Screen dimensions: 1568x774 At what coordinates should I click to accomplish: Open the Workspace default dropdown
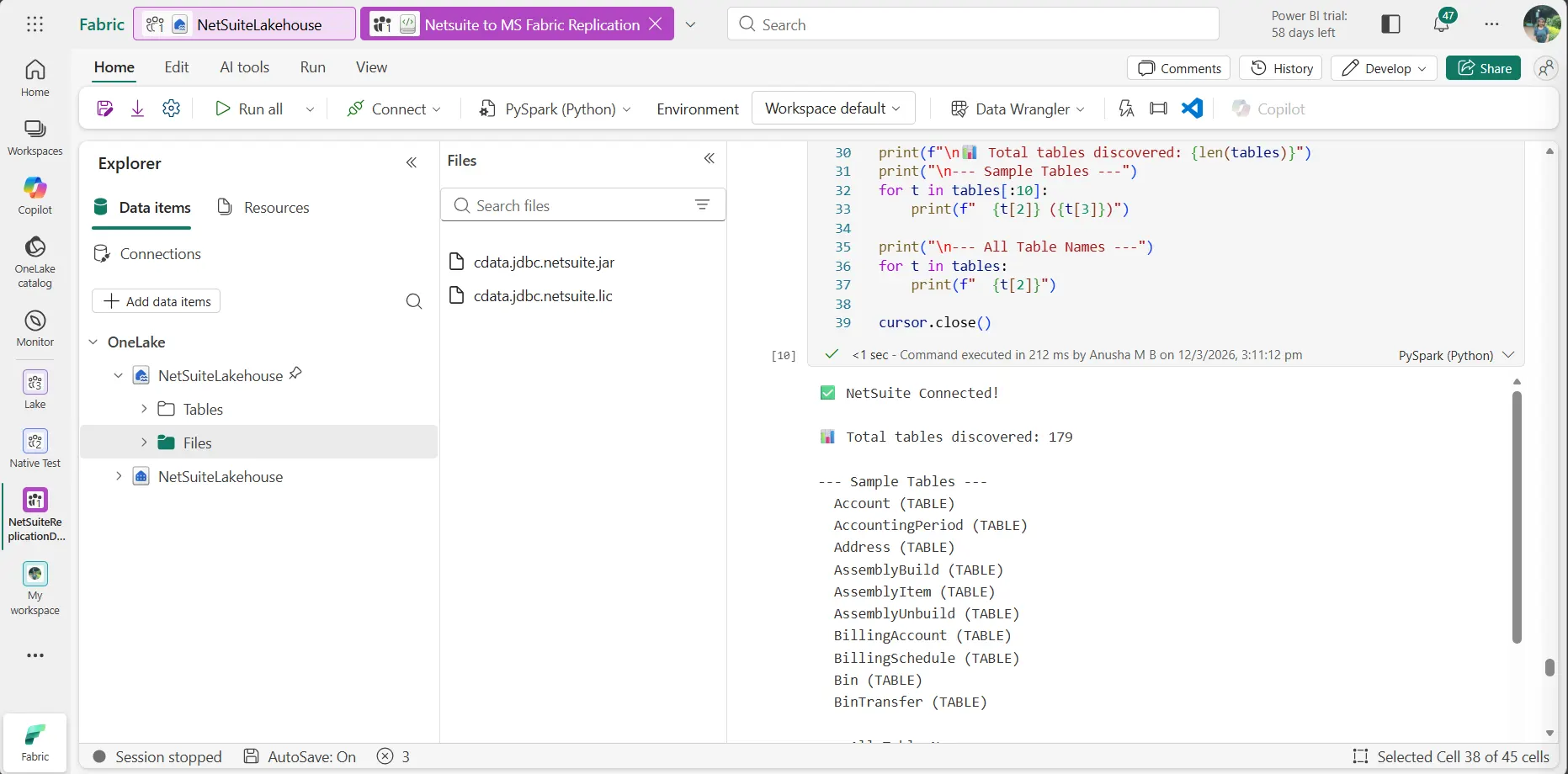coord(832,108)
